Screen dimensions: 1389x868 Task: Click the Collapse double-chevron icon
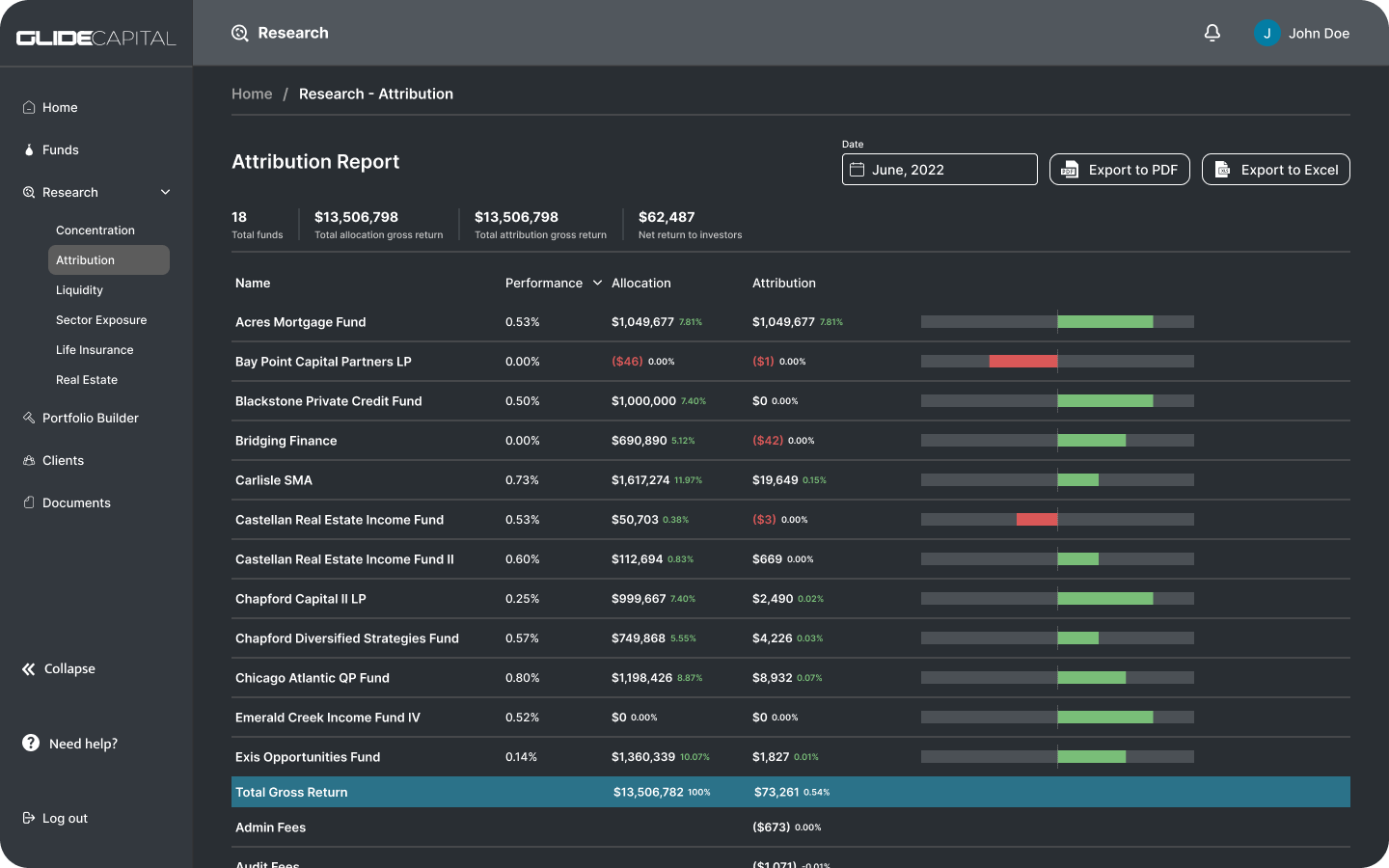29,668
